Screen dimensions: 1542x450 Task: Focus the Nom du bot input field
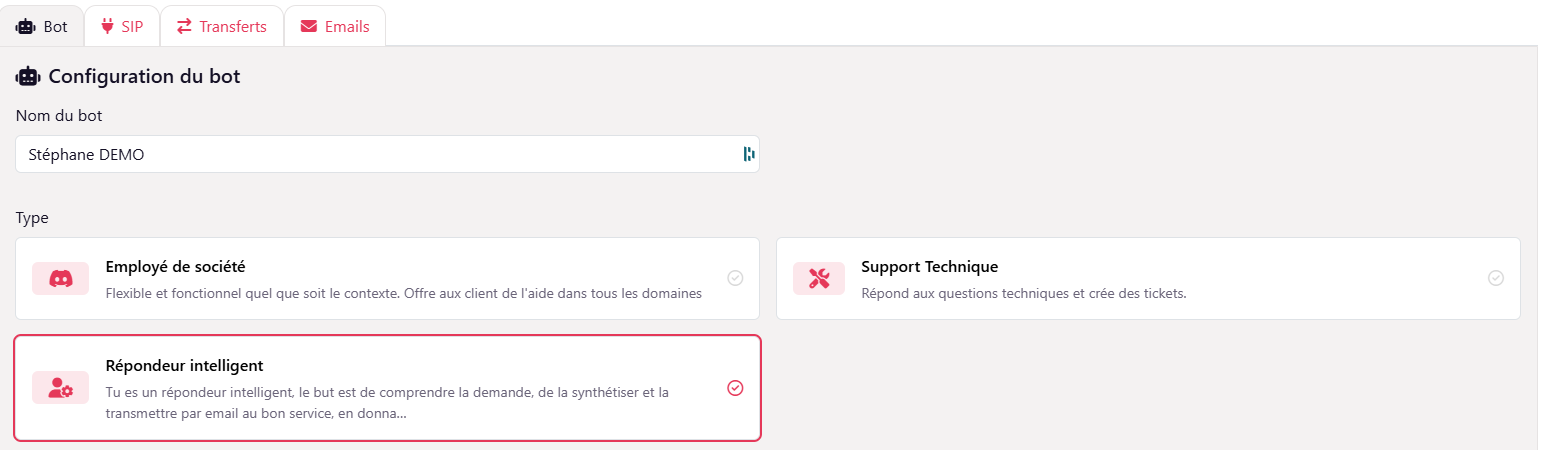pos(380,154)
